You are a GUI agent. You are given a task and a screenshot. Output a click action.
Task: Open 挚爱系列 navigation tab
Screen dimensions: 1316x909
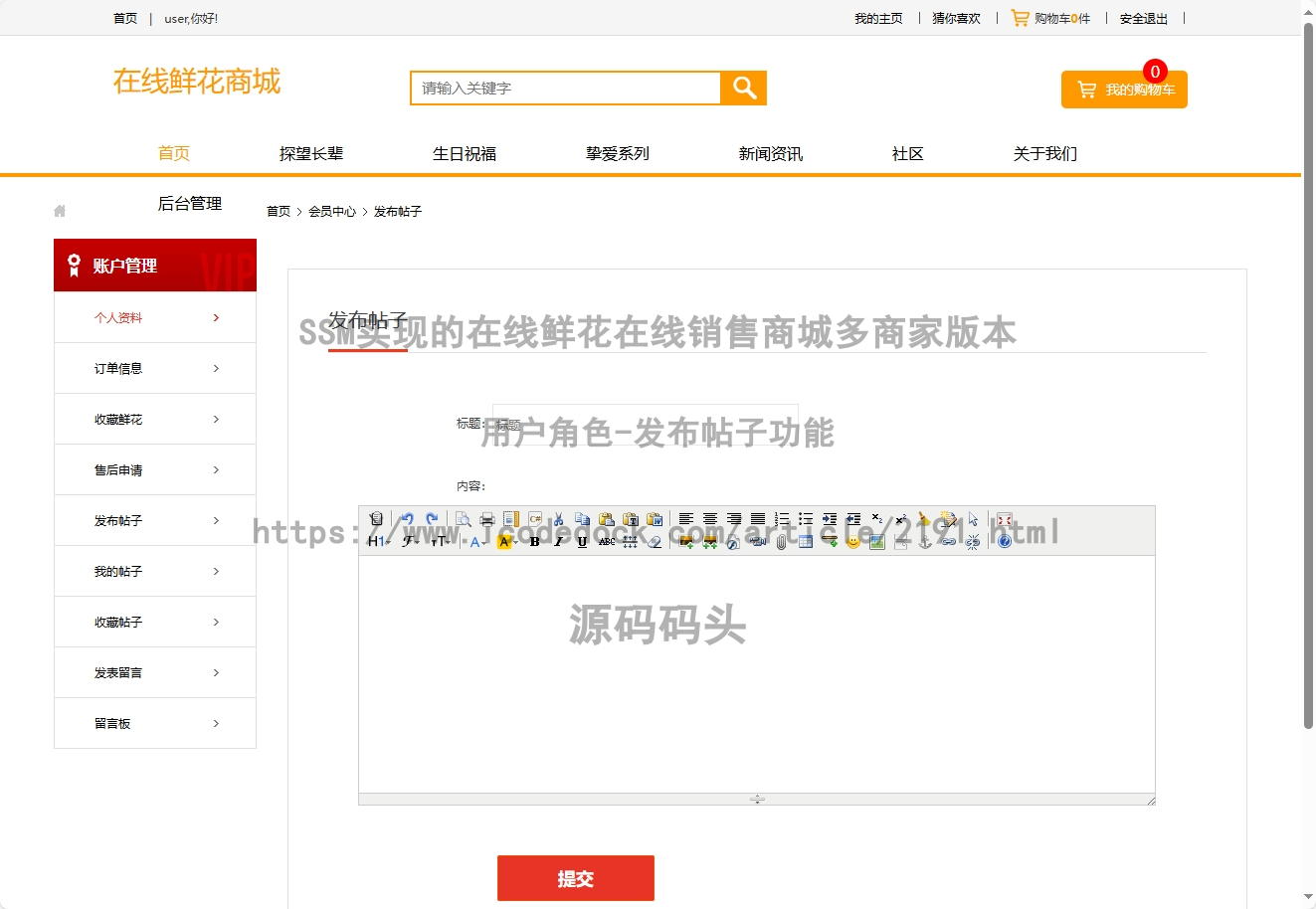pos(618,153)
